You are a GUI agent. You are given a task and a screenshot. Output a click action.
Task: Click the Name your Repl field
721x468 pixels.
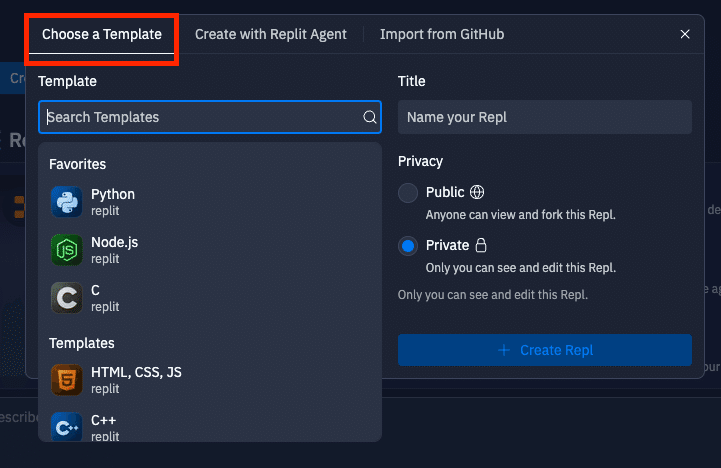(544, 118)
